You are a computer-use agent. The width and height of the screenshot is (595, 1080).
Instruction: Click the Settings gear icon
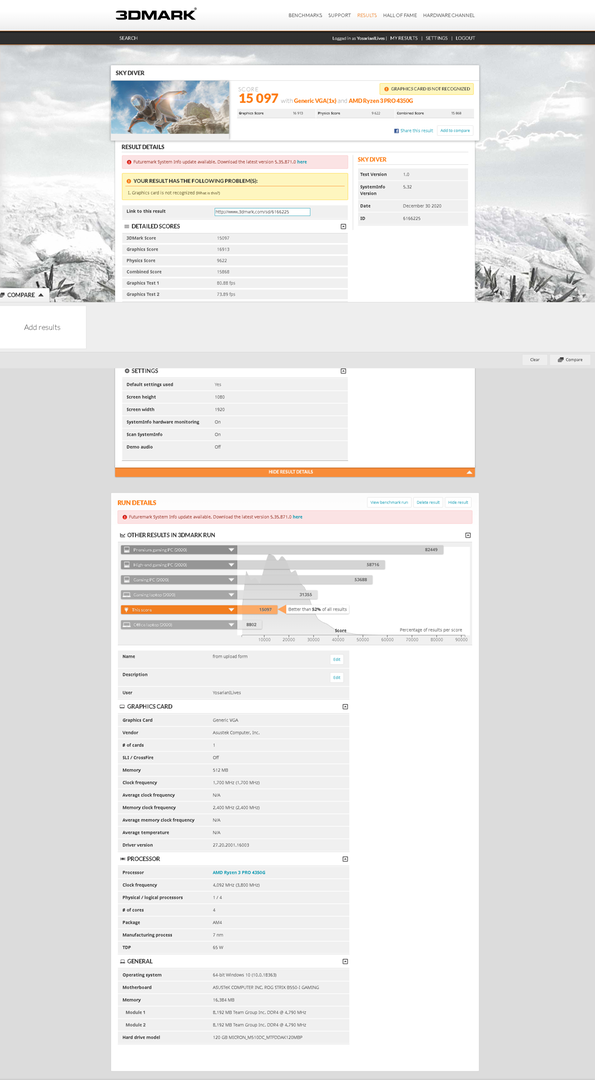126,371
